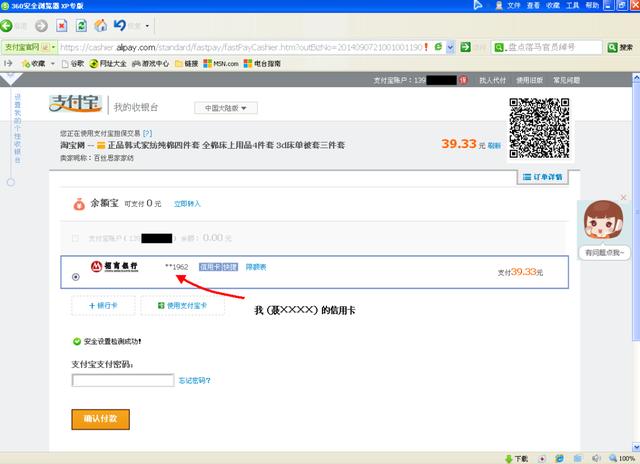
Task: Open 下载 downloads in status bar
Action: pyautogui.click(x=516, y=459)
